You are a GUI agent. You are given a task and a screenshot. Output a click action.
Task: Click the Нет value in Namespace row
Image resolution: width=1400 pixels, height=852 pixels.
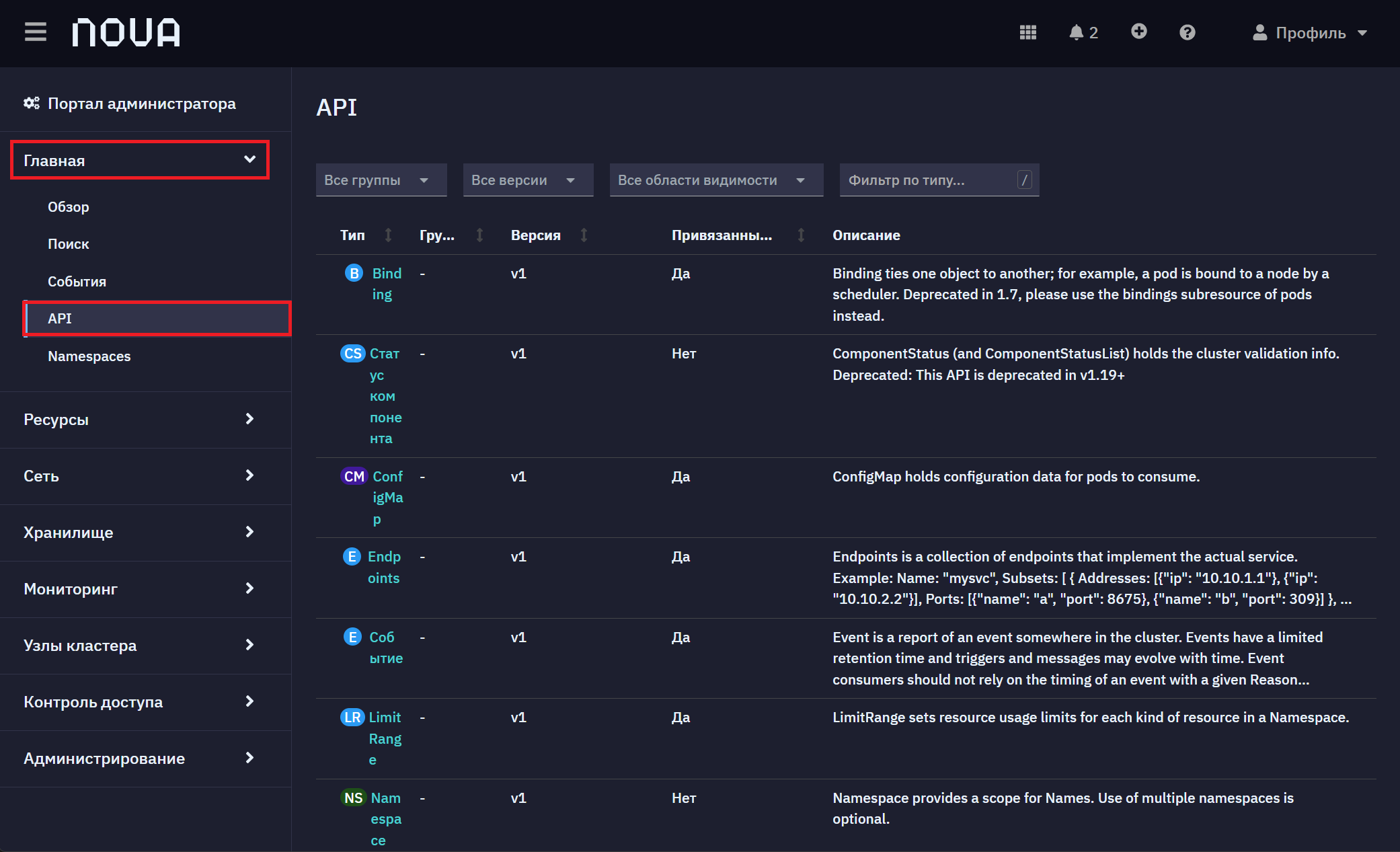coord(684,798)
